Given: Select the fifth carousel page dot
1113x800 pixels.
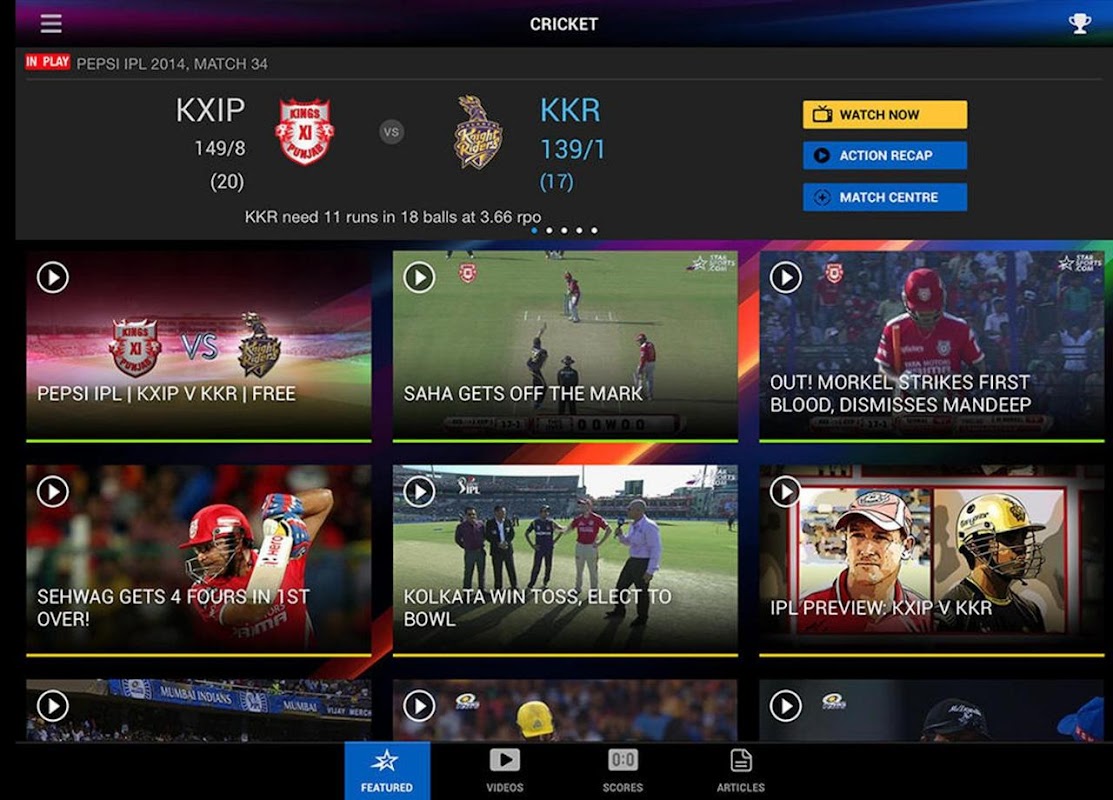Looking at the screenshot, I should coord(594,230).
